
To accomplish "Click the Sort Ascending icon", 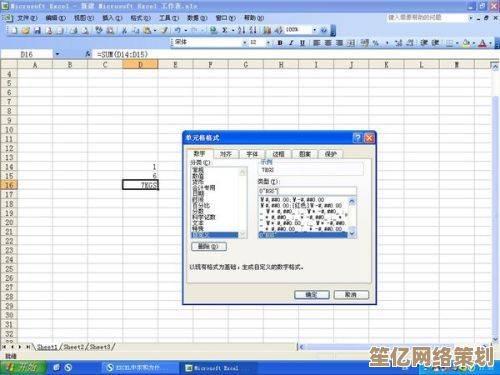I will point(242,31).
